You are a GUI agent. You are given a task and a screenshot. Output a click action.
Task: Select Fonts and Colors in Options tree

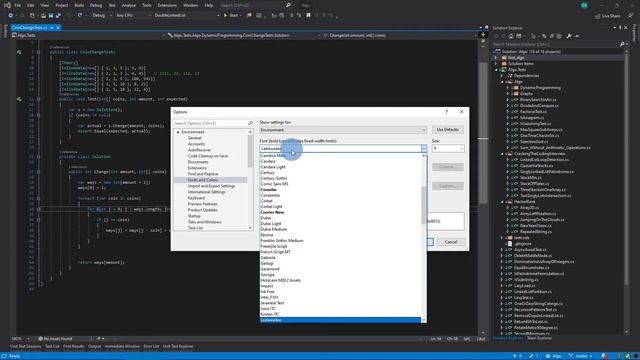[x=203, y=180]
